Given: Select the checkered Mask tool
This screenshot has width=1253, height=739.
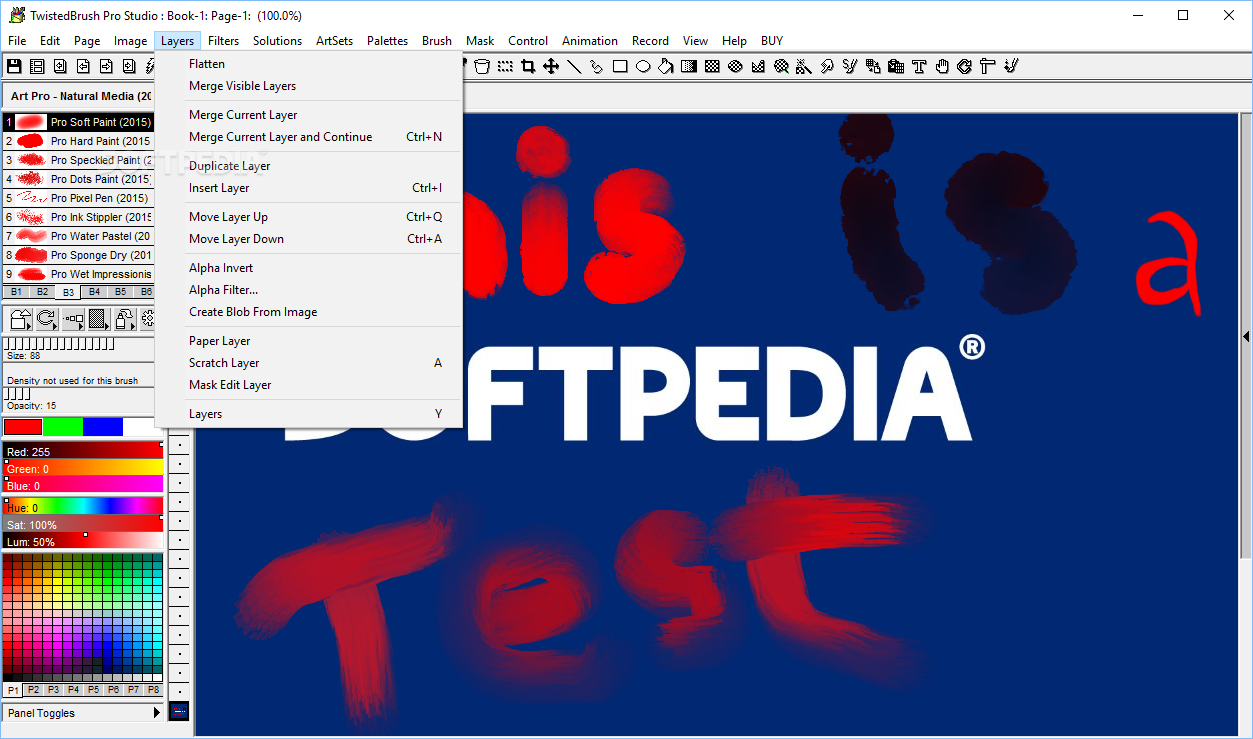Looking at the screenshot, I should 711,66.
